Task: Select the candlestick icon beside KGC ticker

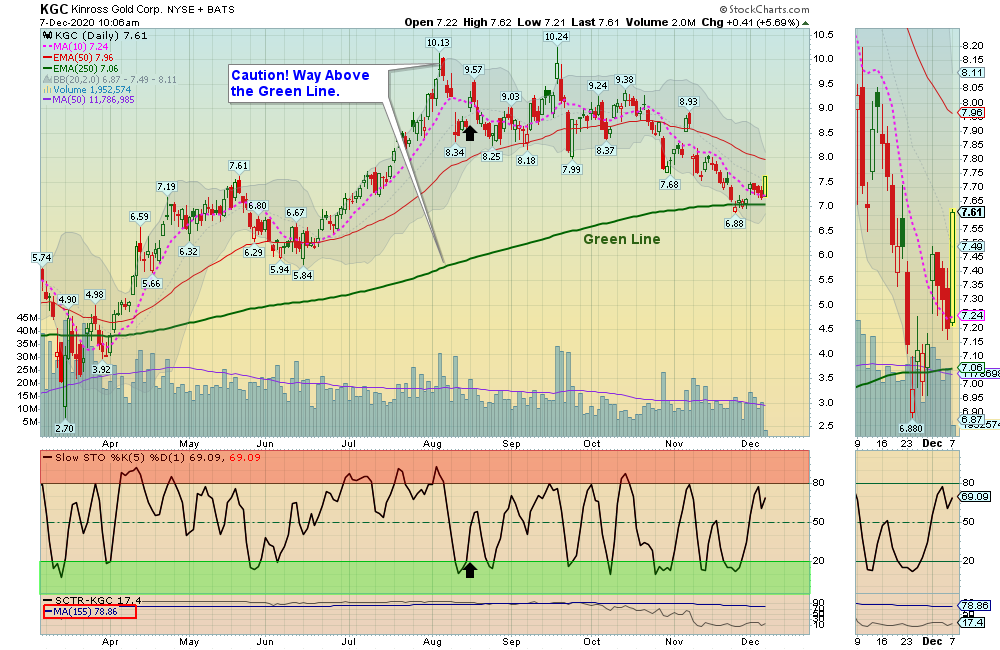Action: pos(48,36)
